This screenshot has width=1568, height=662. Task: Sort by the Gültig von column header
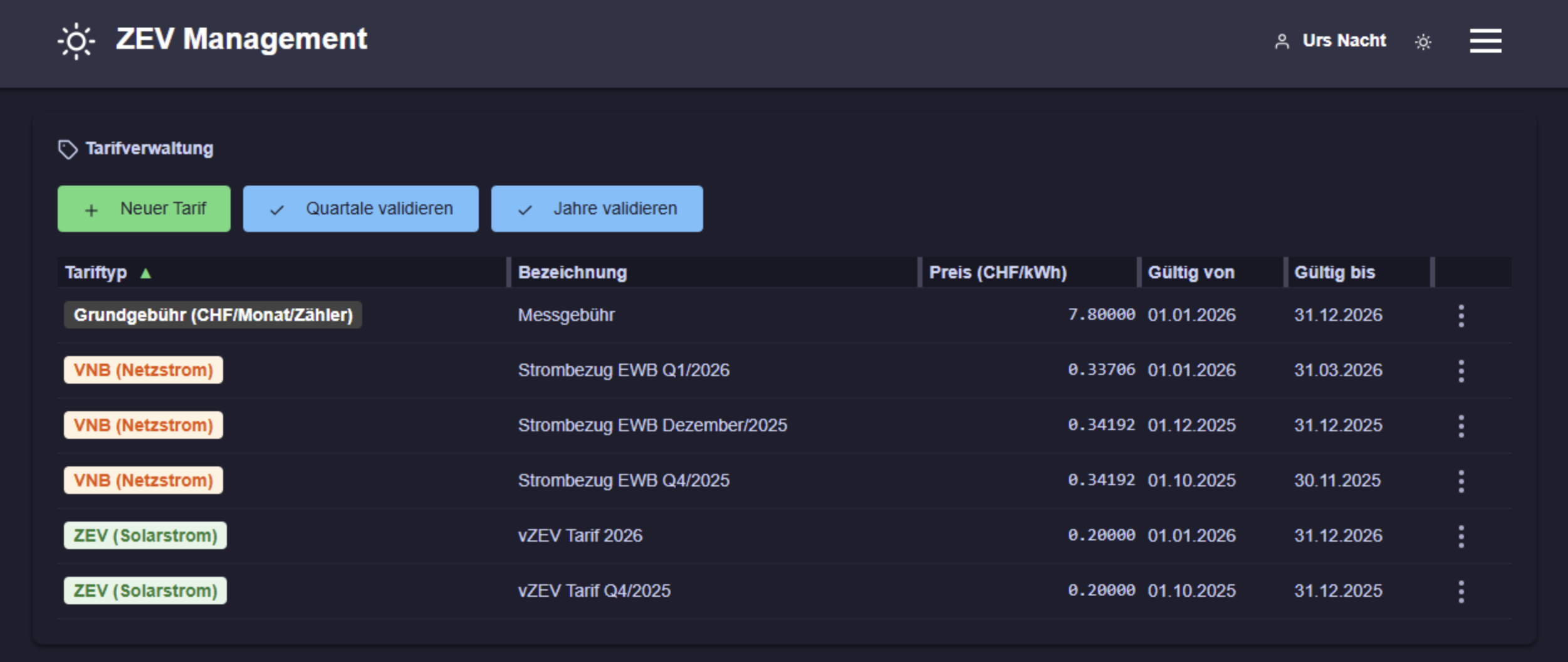pyautogui.click(x=1191, y=273)
